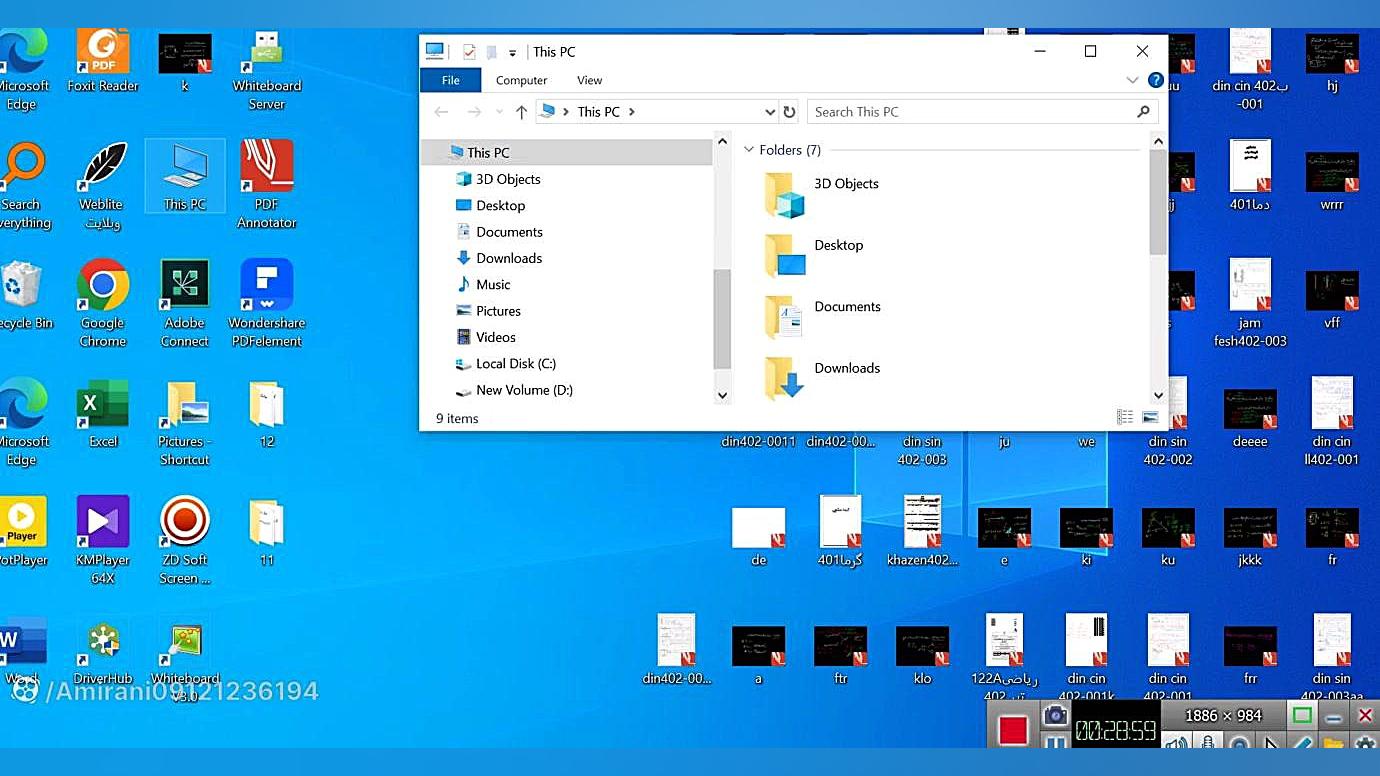
Task: Open the Computer ribbon tab
Action: [522, 80]
